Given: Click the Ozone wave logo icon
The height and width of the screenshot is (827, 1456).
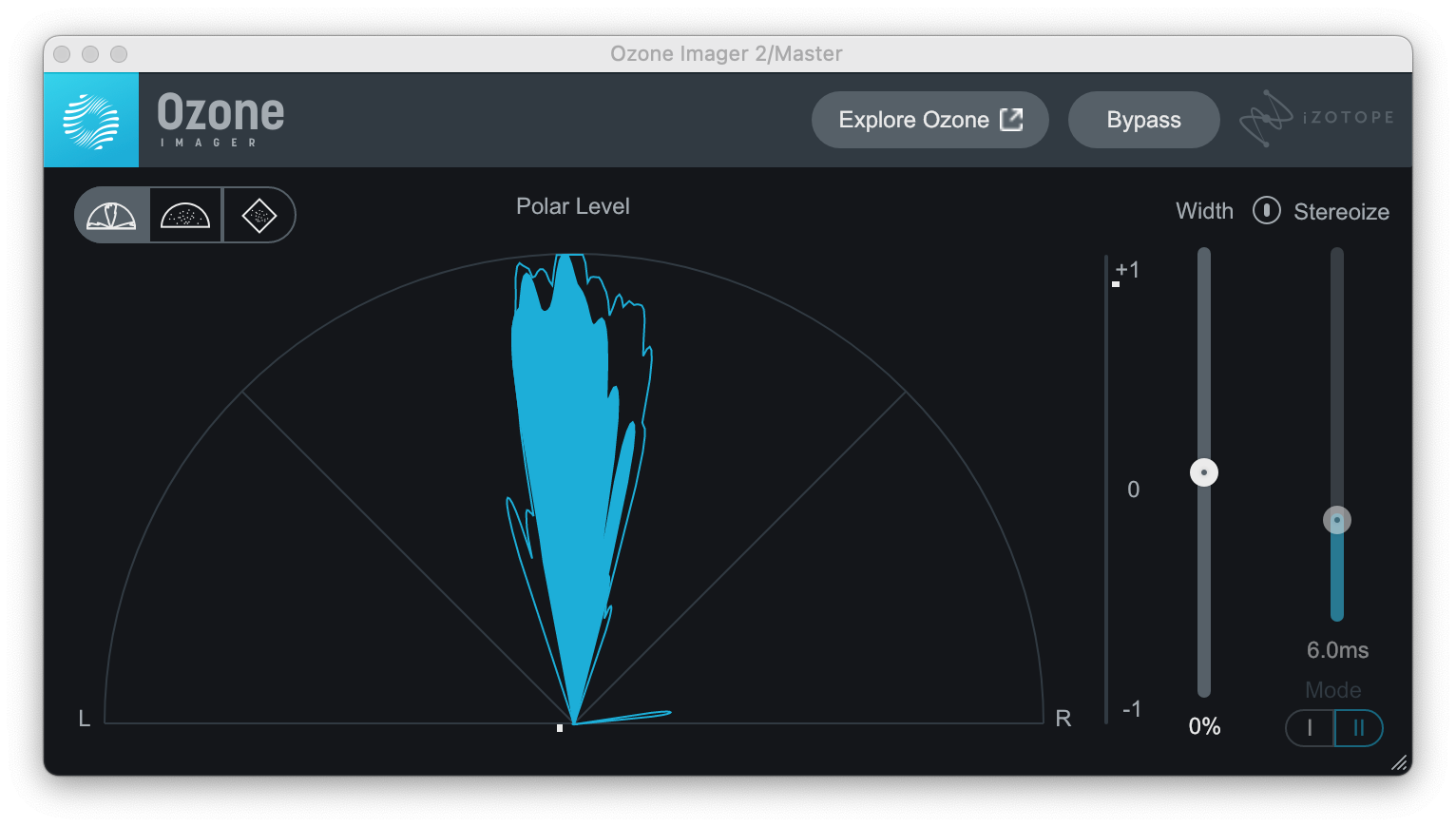Looking at the screenshot, I should (91, 121).
